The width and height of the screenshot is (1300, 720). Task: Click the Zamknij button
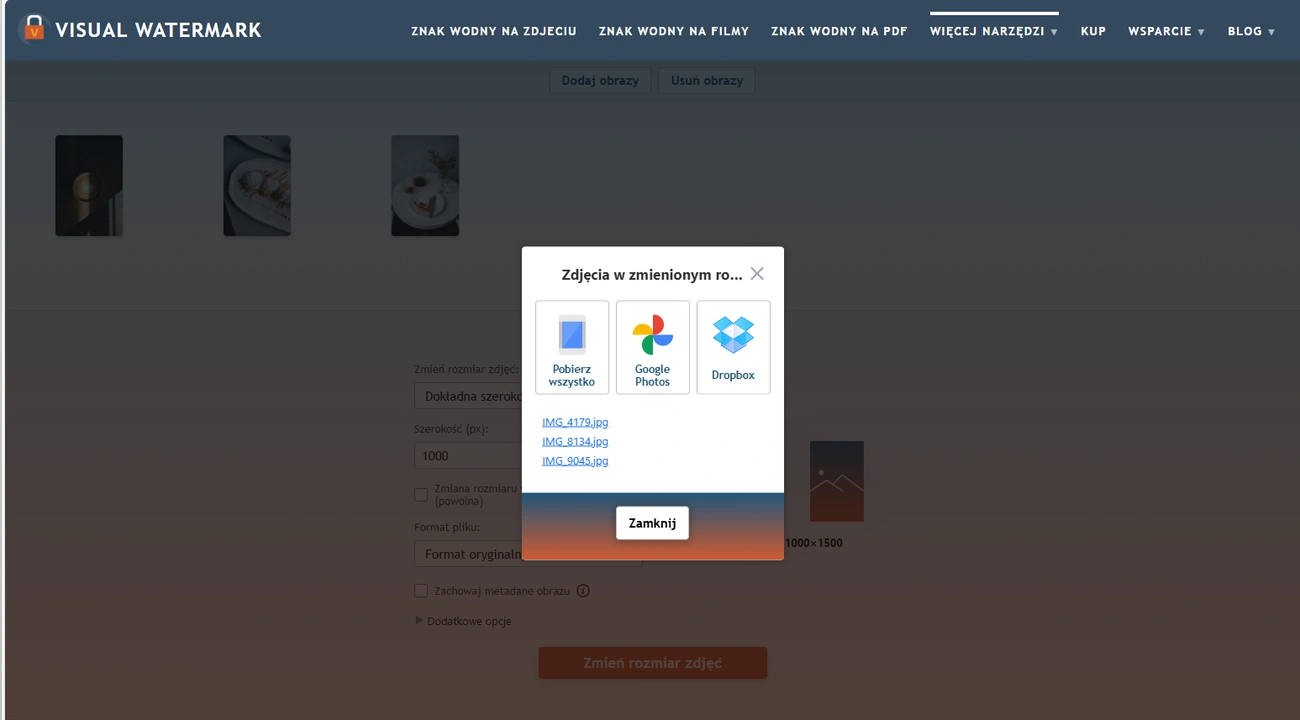tap(652, 523)
